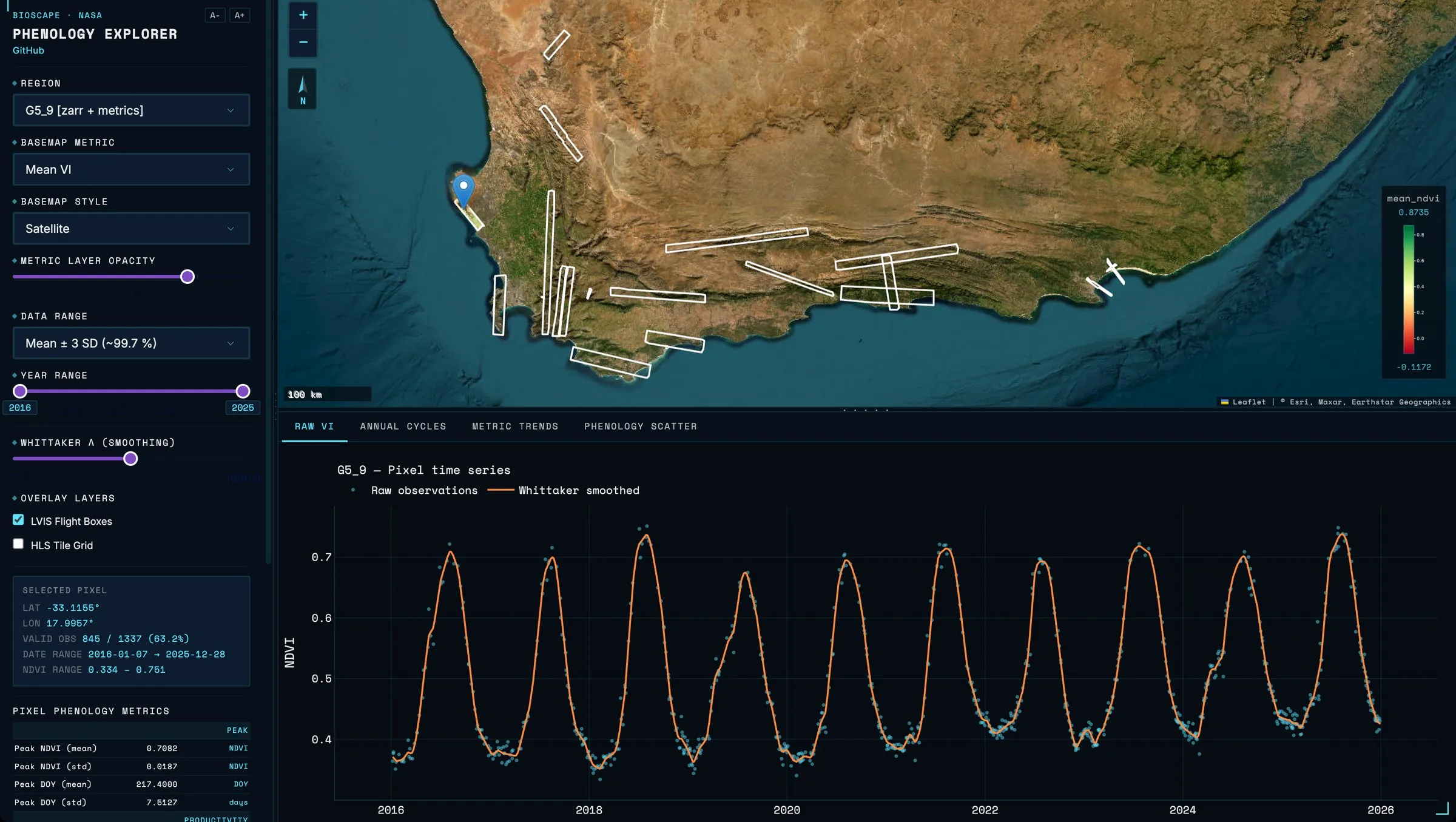Click the chart resize corner handle
Viewport: 1456px width, 822px height.
pyautogui.click(x=1443, y=809)
